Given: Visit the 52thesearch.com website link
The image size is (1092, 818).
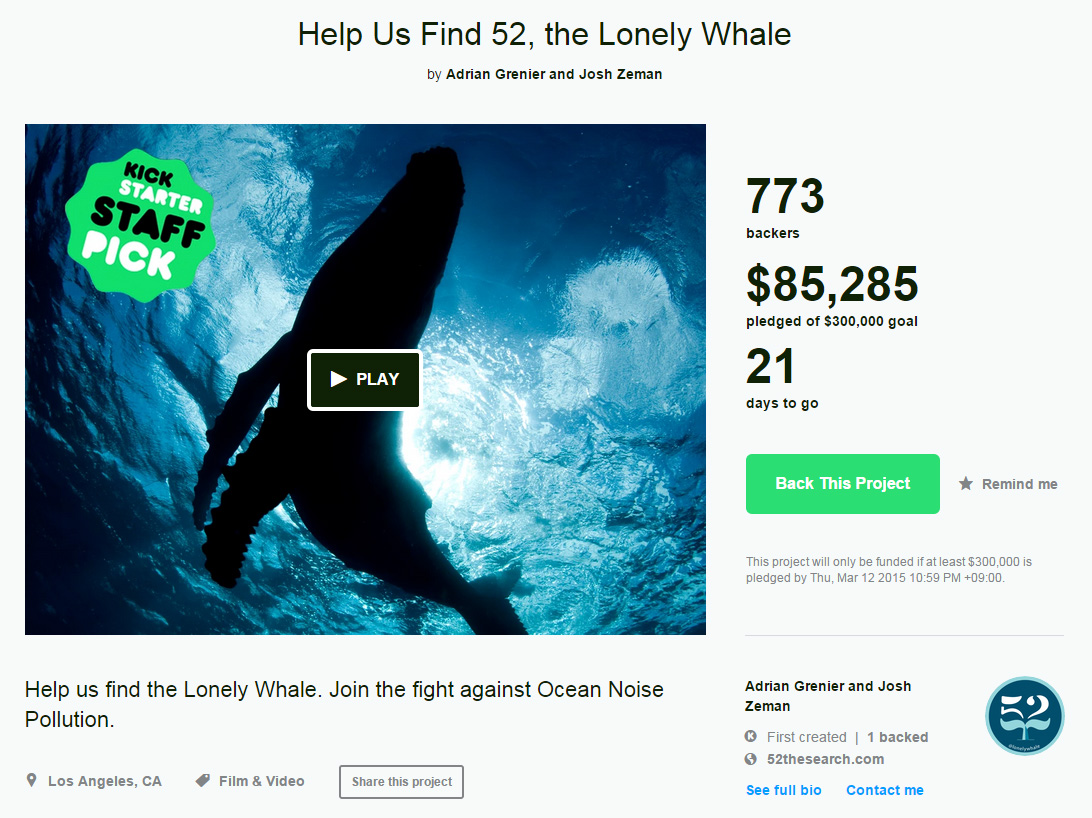Looking at the screenshot, I should point(825,759).
